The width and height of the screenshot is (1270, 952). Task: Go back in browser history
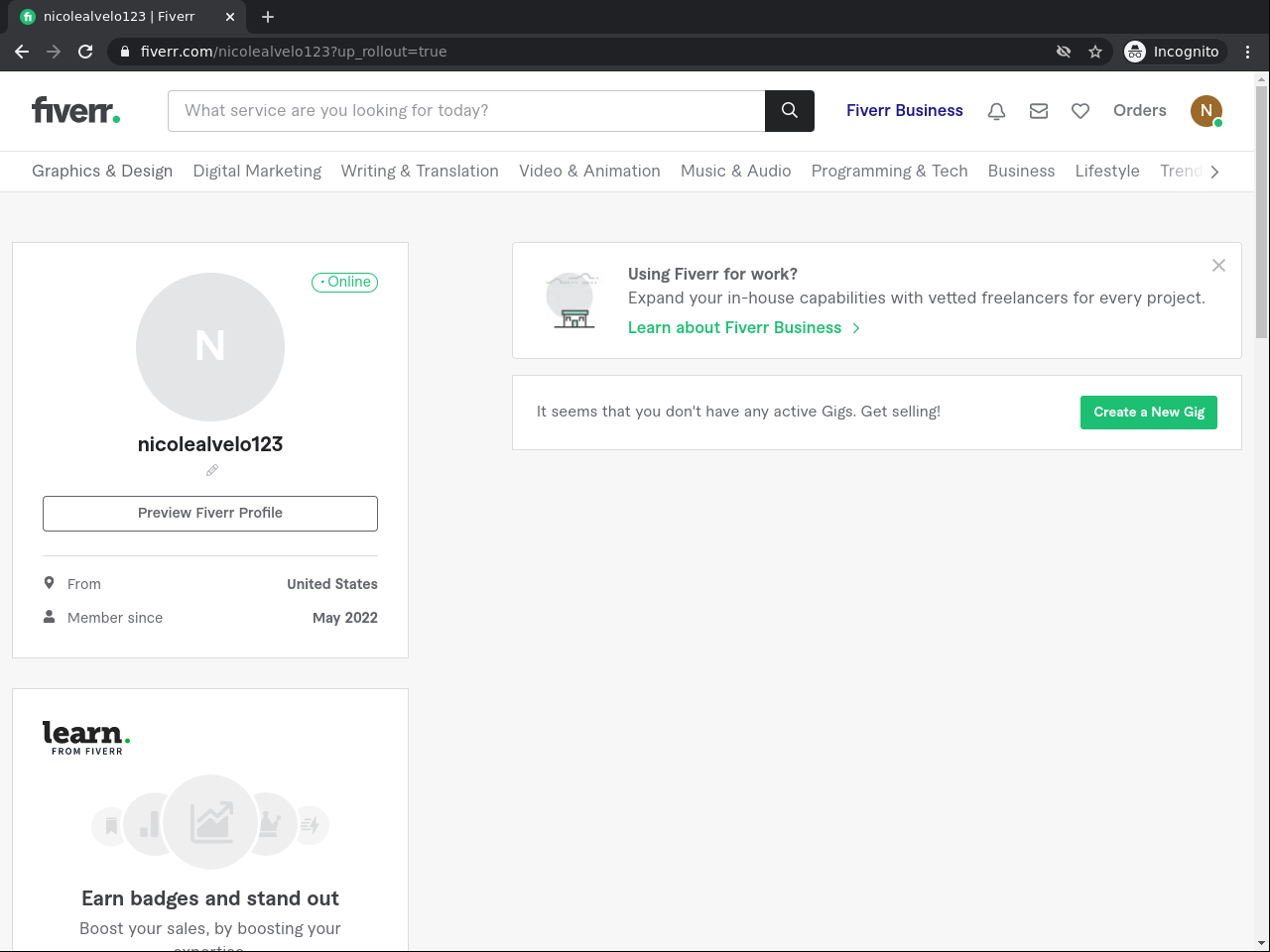coord(22,52)
